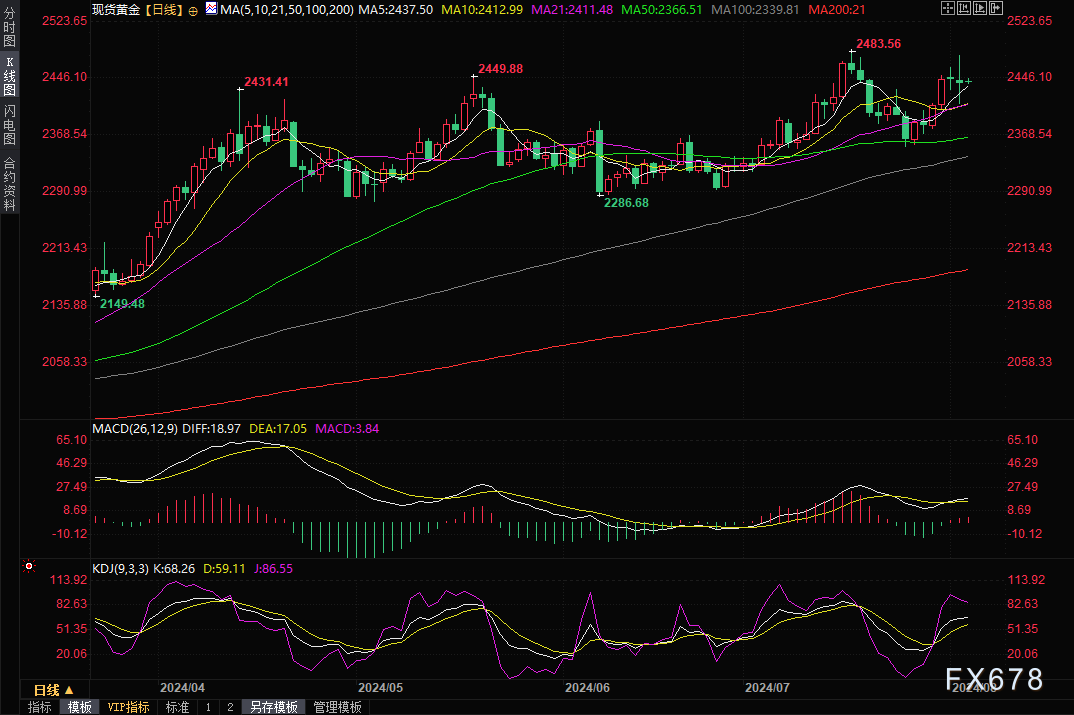Select the 模板 bottom tab
The image size is (1074, 715).
click(79, 707)
